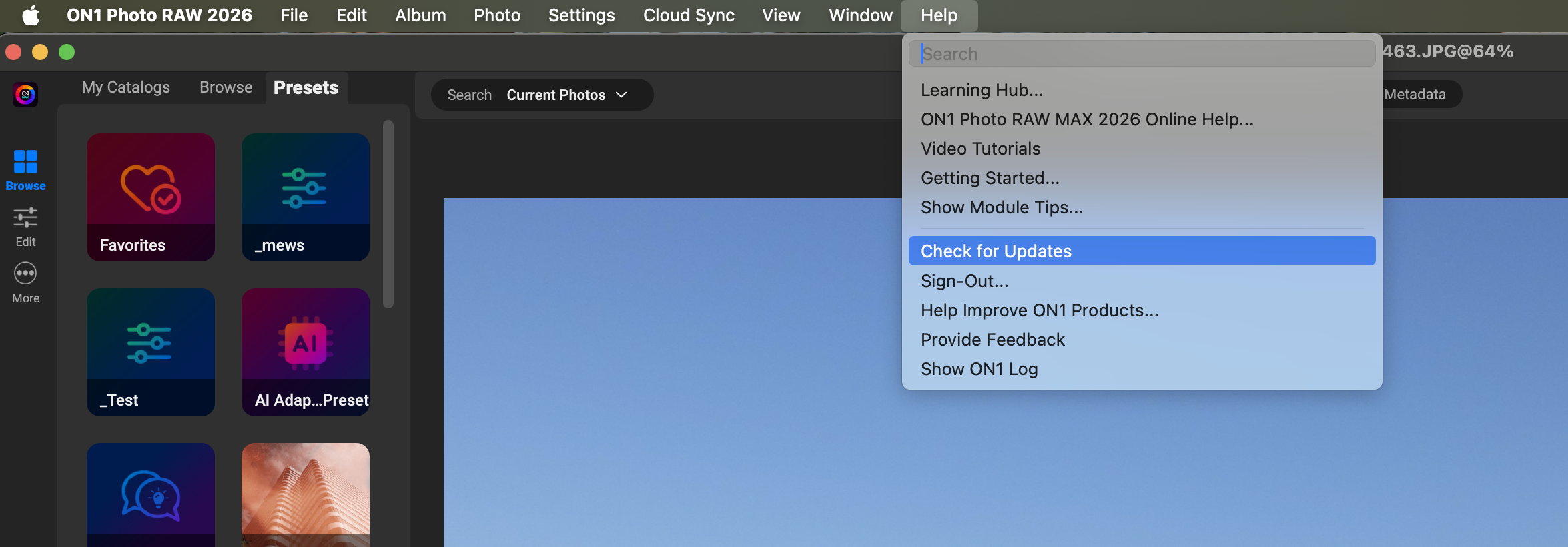Screen dimensions: 1568x547
Task: Open the AI Adaptive Preset category
Action: (306, 352)
